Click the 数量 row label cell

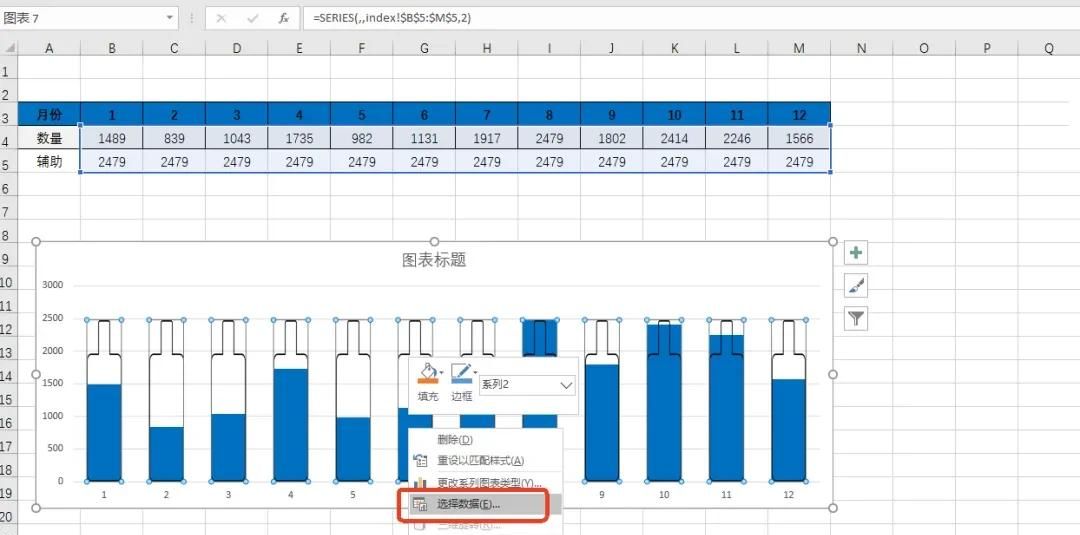point(49,138)
